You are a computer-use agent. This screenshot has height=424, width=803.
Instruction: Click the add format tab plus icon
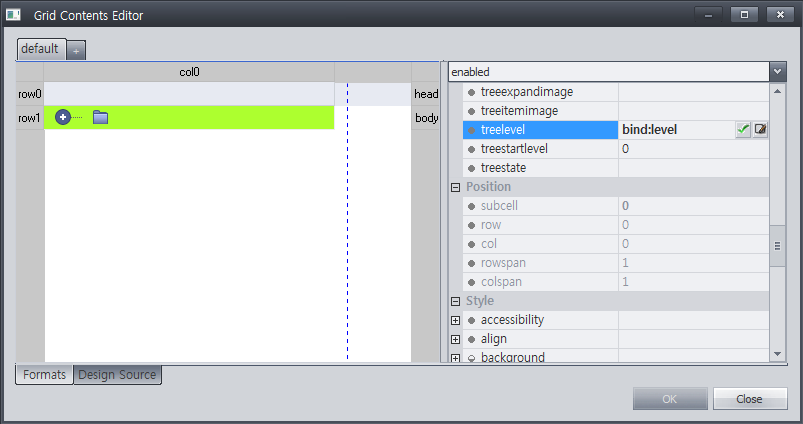click(77, 50)
